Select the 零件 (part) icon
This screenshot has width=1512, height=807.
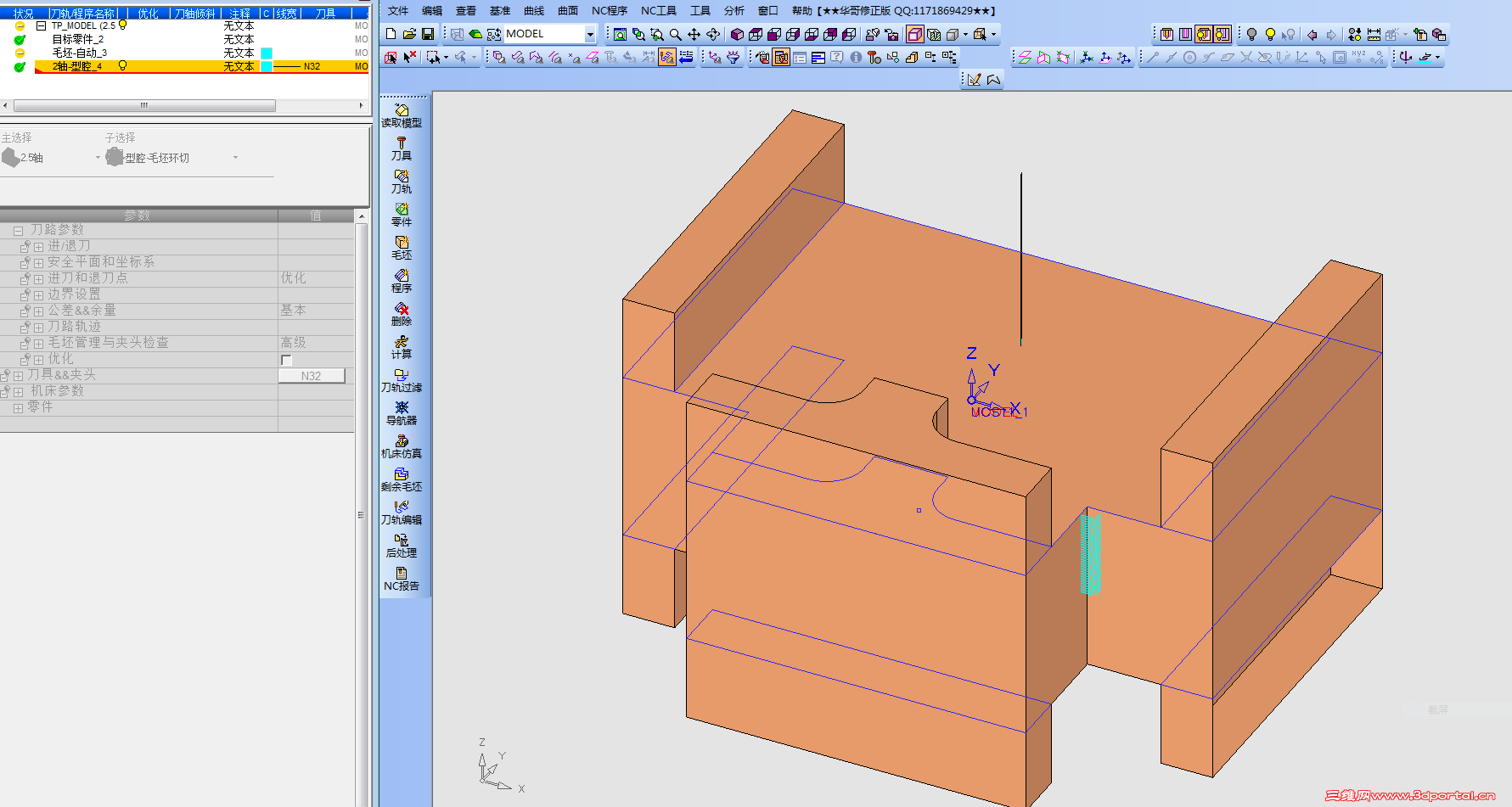click(402, 216)
